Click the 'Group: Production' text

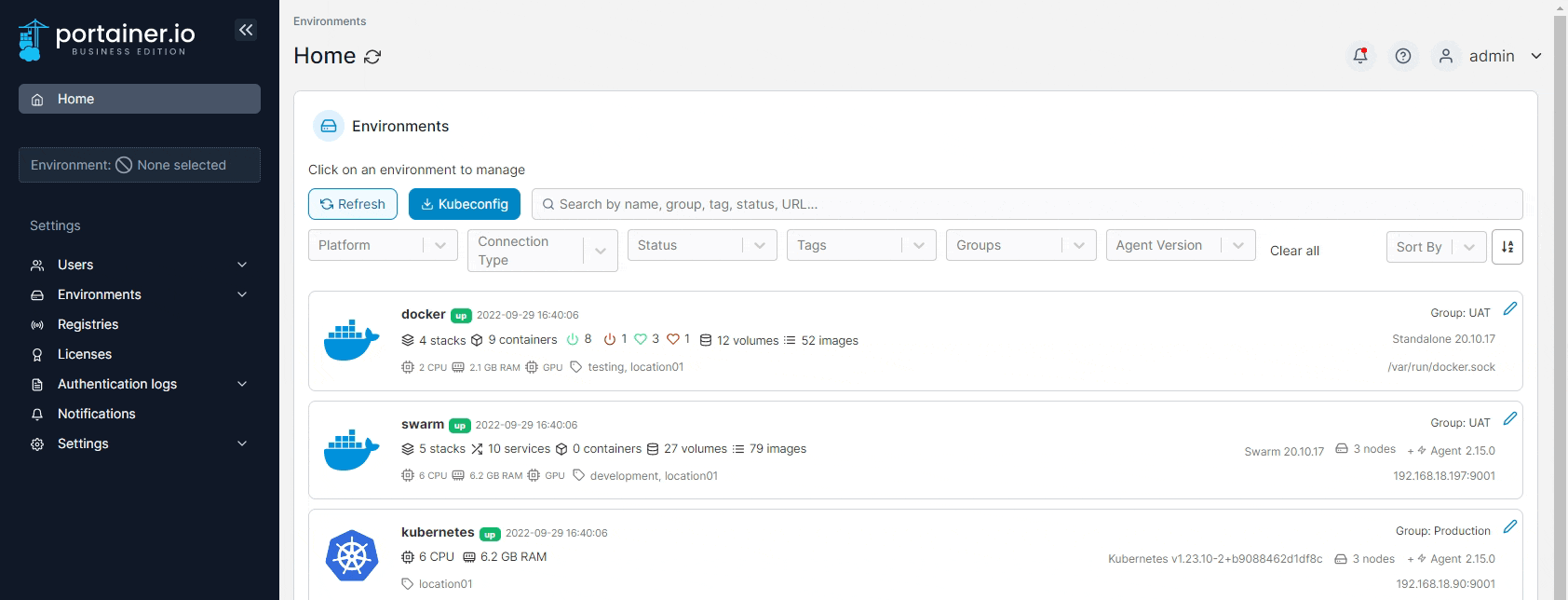[x=1443, y=531]
